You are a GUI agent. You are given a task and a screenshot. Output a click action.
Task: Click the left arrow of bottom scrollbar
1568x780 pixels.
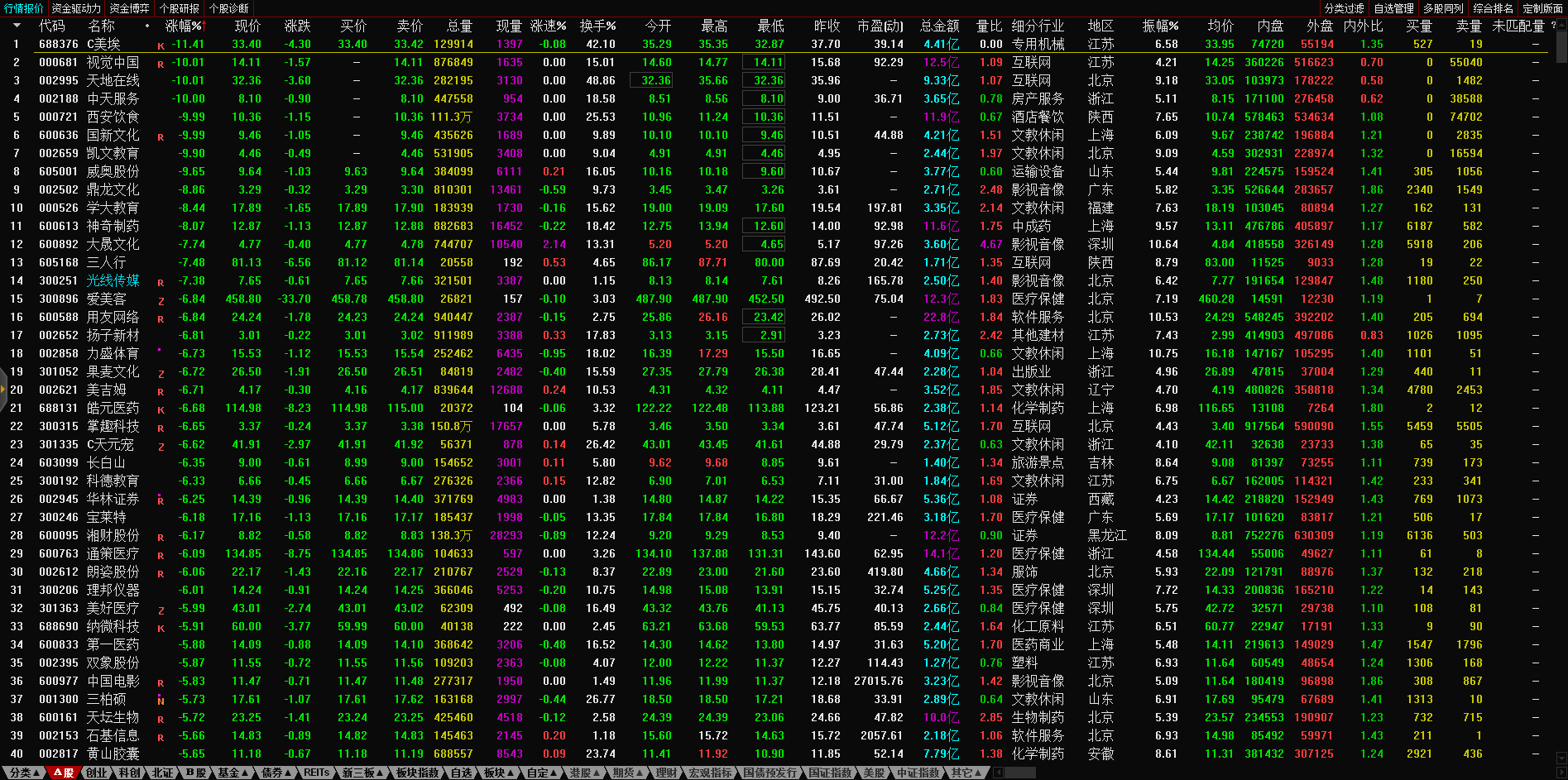(998, 773)
